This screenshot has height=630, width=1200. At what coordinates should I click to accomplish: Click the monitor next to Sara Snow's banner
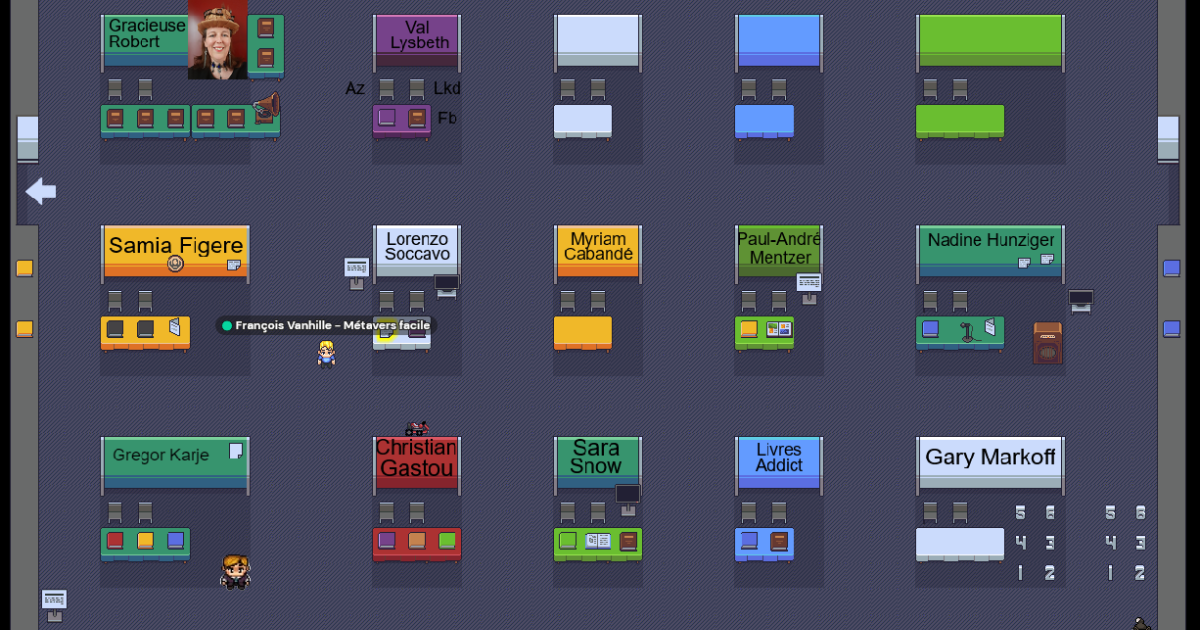(627, 494)
